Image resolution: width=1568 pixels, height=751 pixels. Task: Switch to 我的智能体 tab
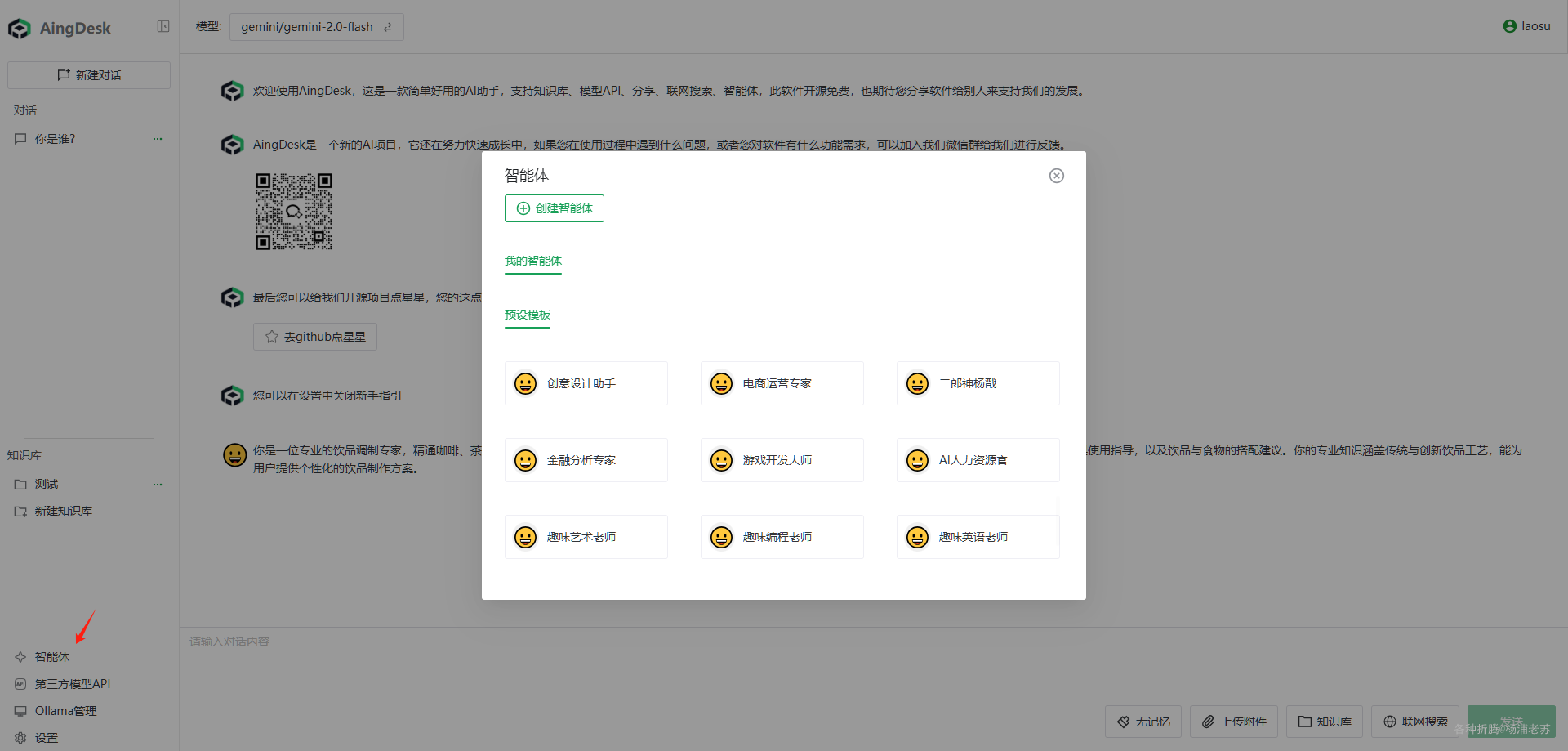point(533,262)
